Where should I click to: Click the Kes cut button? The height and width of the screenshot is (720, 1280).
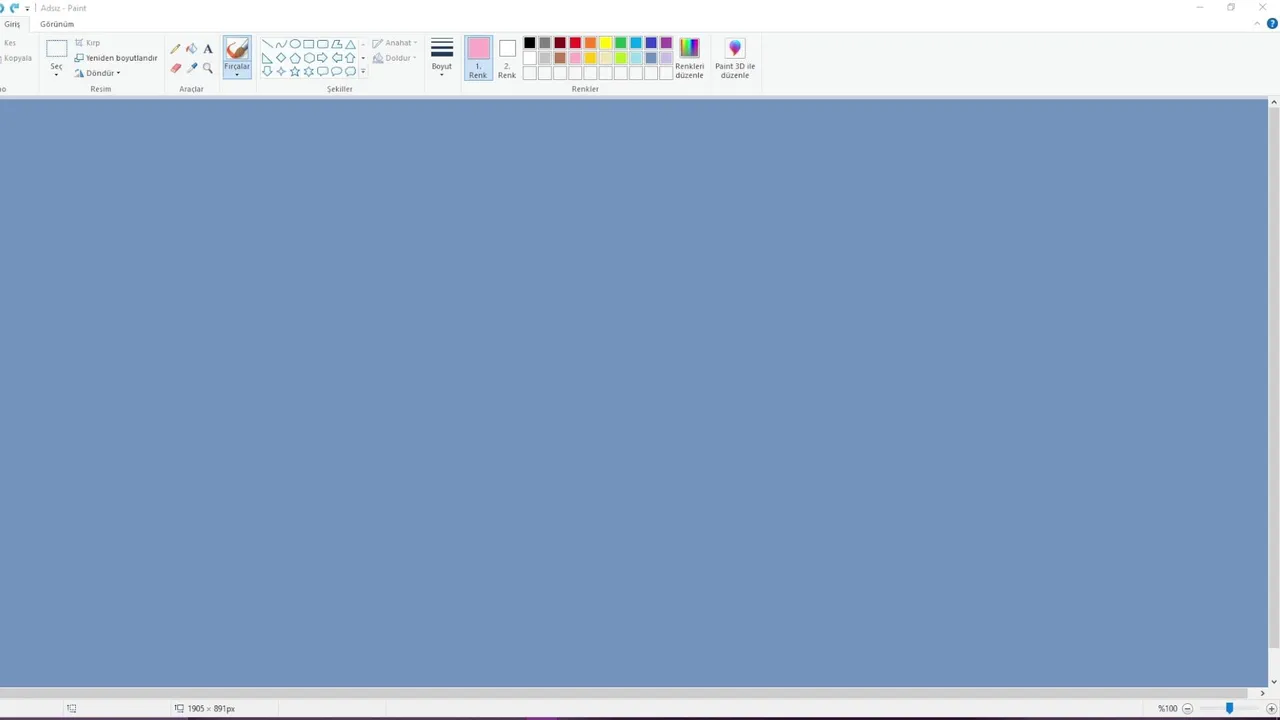pos(10,43)
